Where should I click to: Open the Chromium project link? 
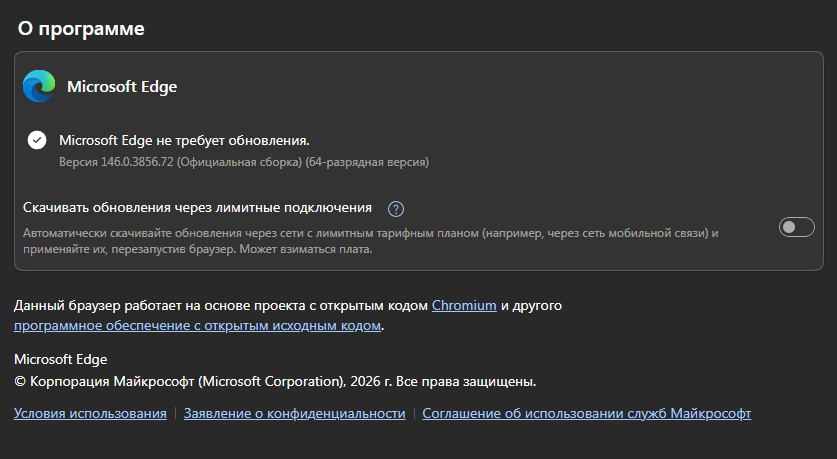[464, 305]
